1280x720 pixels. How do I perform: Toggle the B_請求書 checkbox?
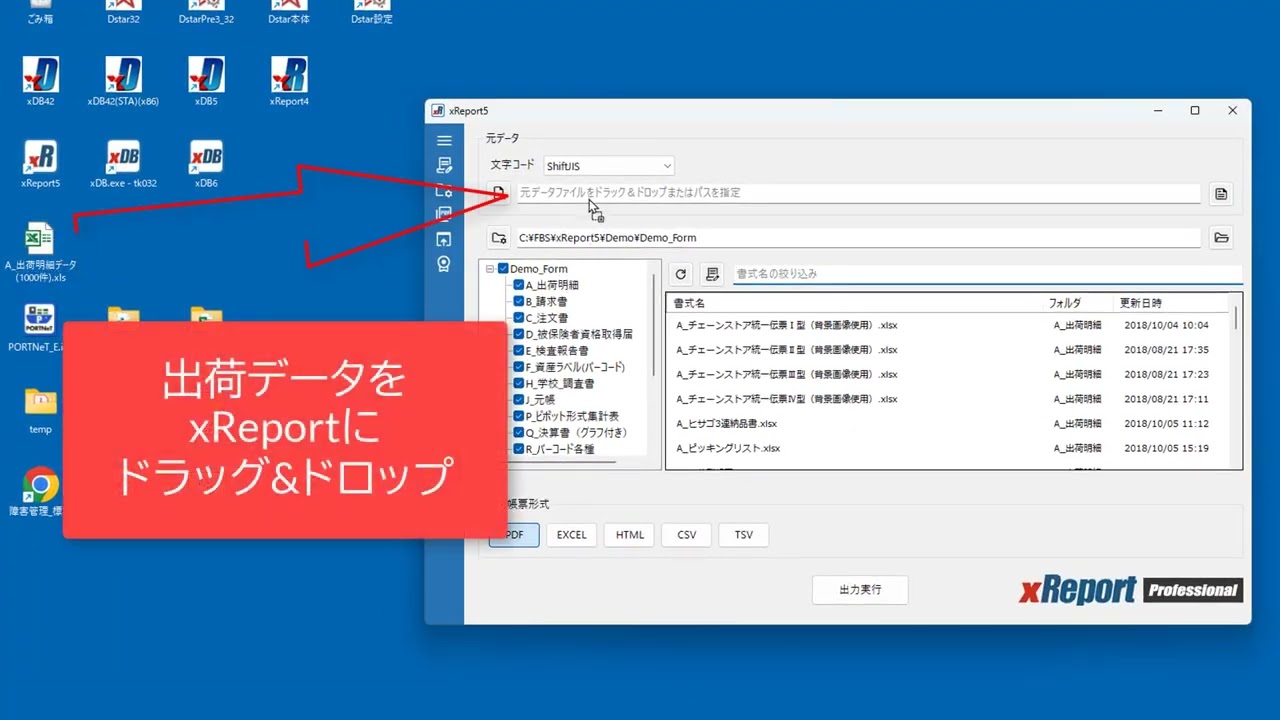[x=519, y=301]
